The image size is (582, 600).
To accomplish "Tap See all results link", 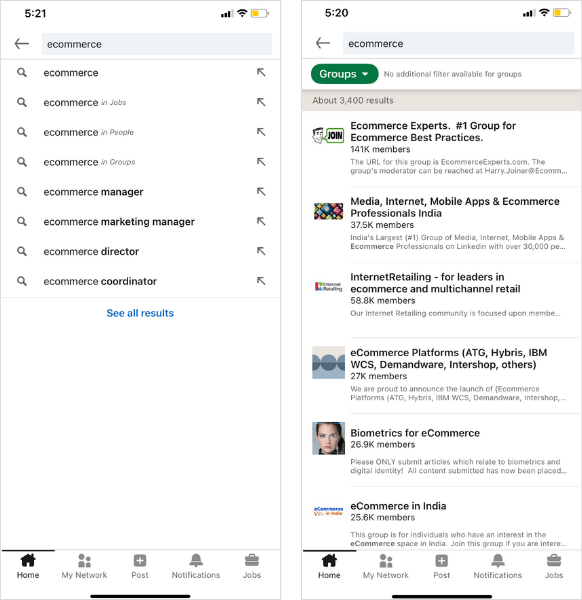I will (140, 313).
